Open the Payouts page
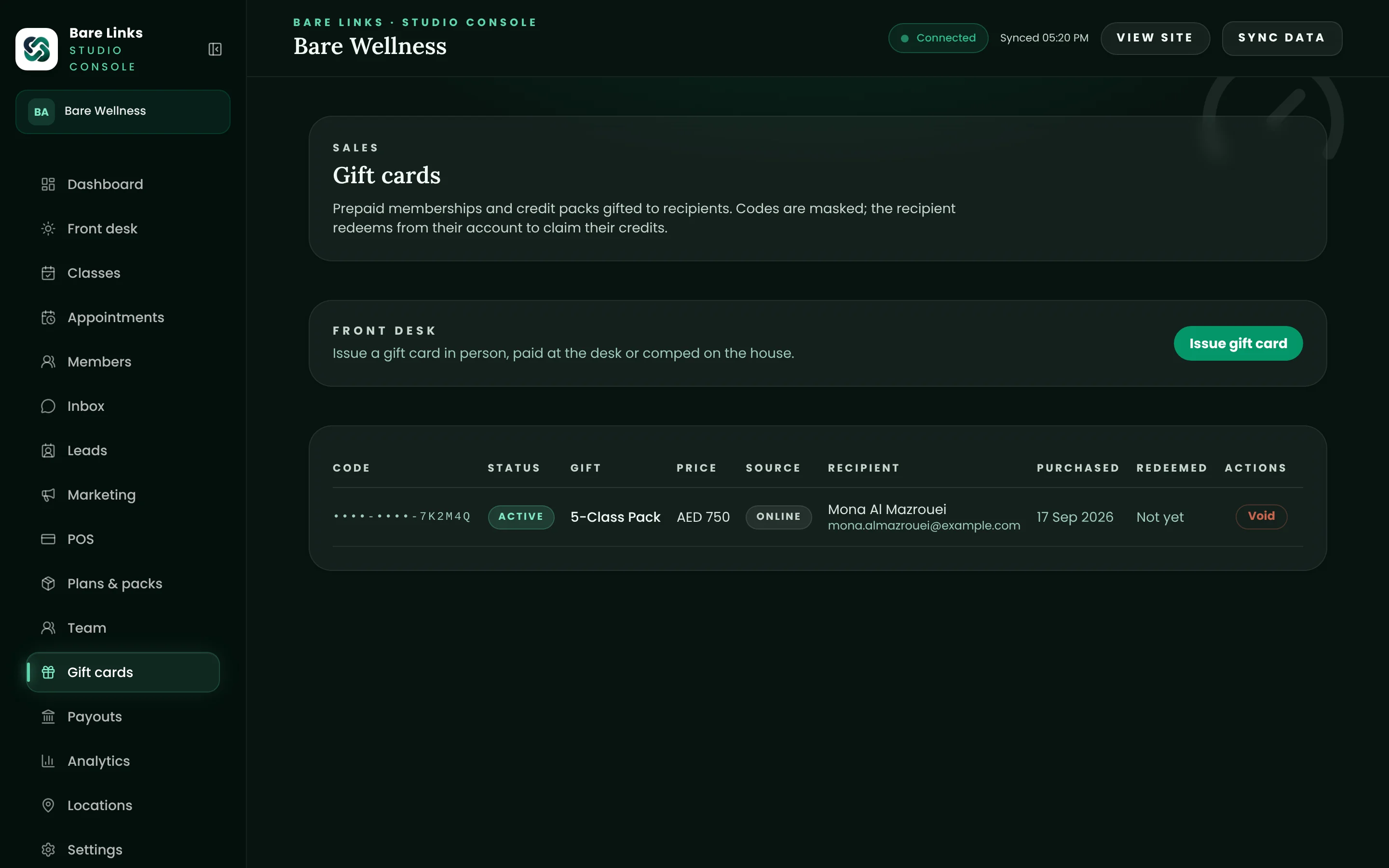 (x=123, y=717)
